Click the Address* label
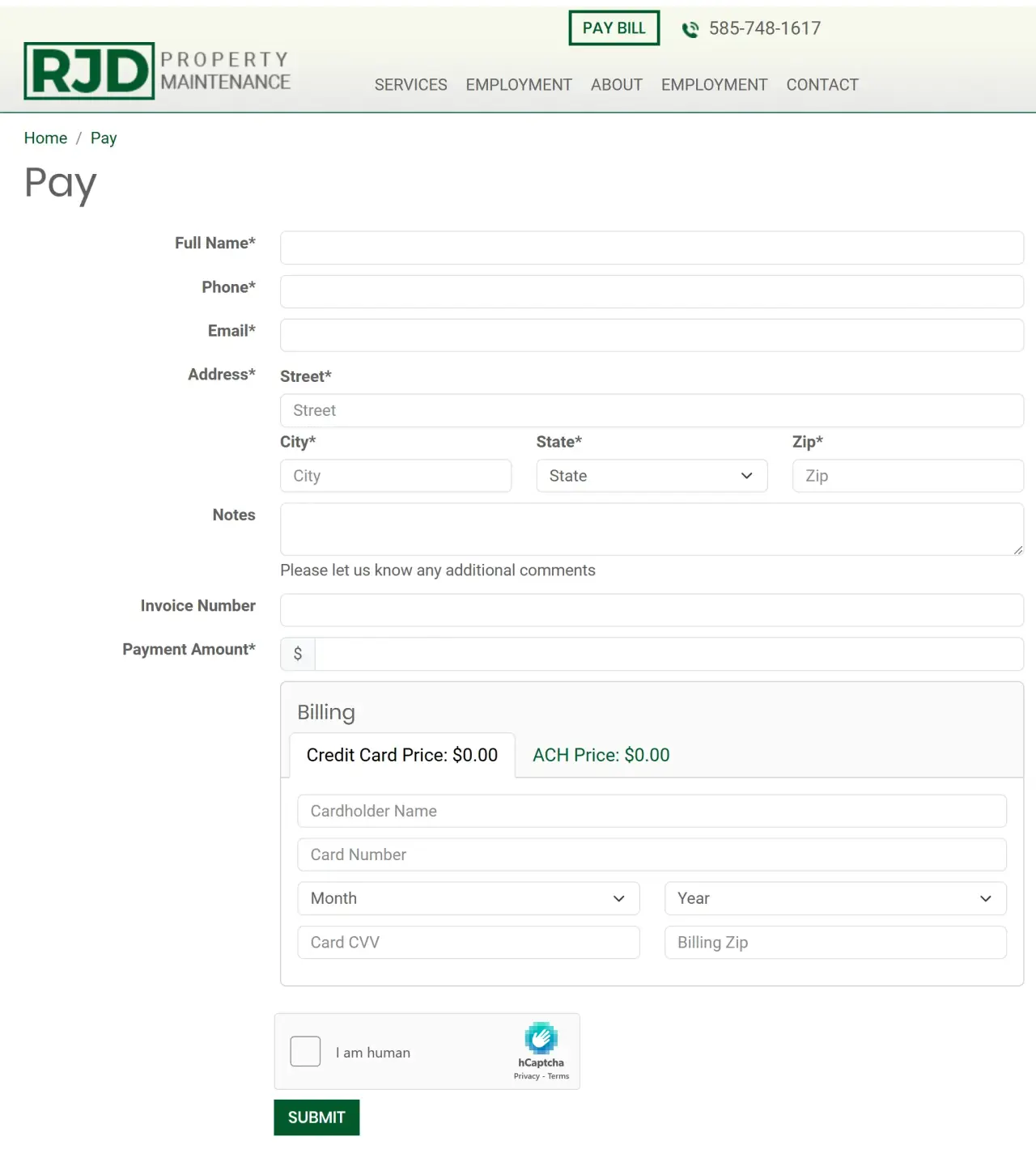The height and width of the screenshot is (1166, 1036). 222,374
